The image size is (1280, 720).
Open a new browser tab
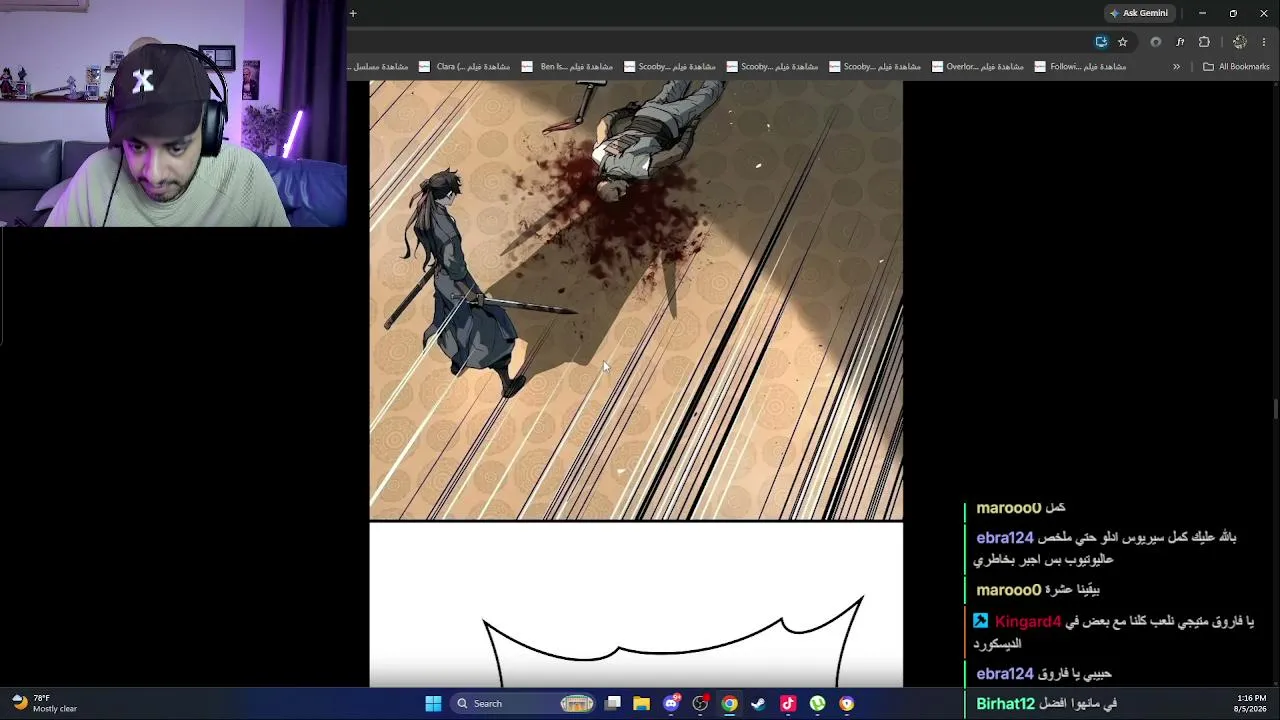pos(353,13)
